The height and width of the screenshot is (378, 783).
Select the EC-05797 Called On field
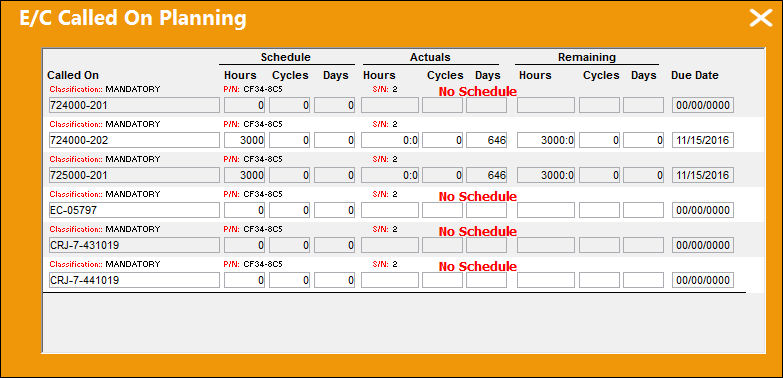pyautogui.click(x=134, y=210)
